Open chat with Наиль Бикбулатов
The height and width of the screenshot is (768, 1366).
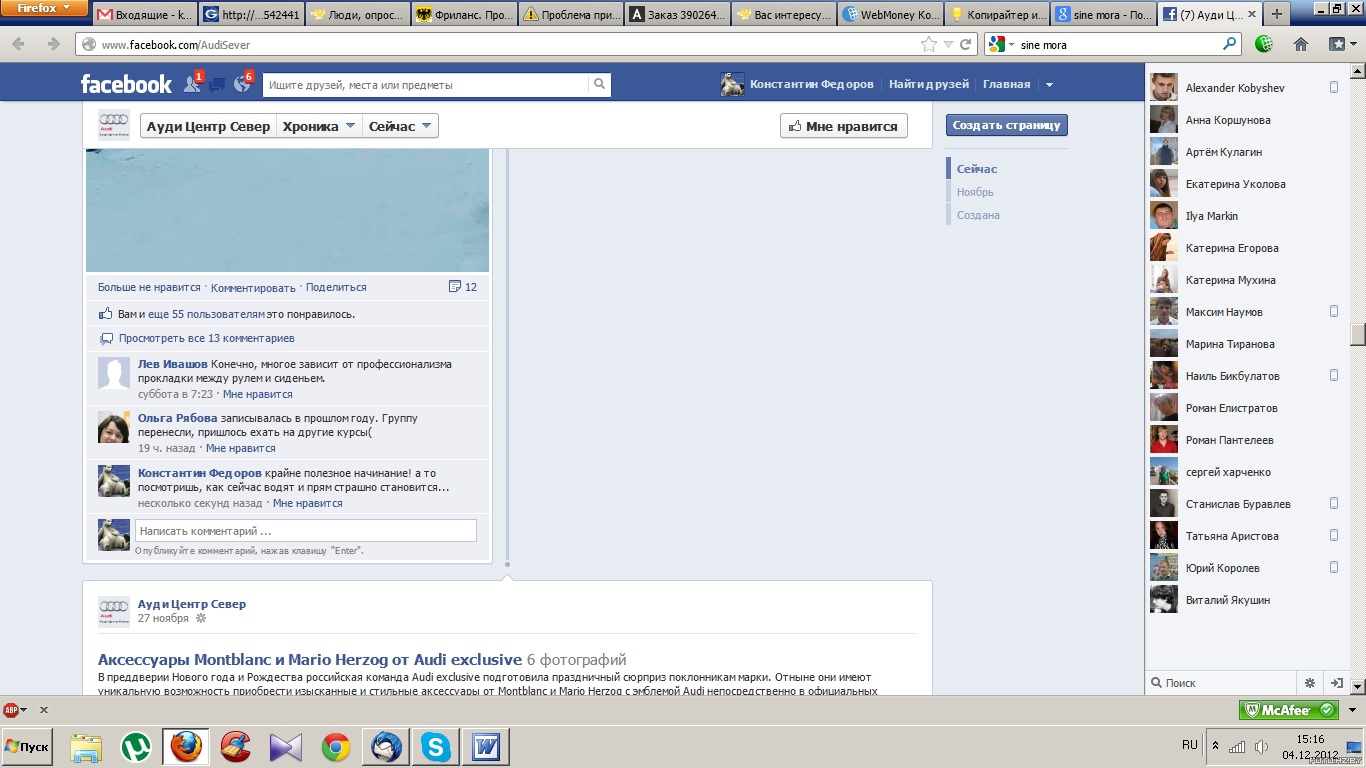[x=1245, y=376]
